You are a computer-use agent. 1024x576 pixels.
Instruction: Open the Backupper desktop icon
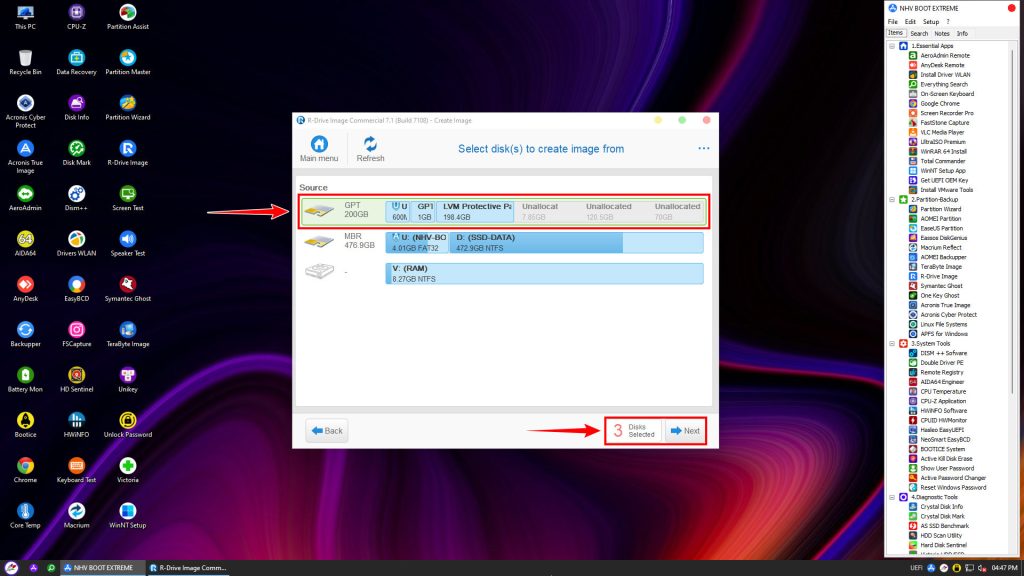pyautogui.click(x=25, y=334)
